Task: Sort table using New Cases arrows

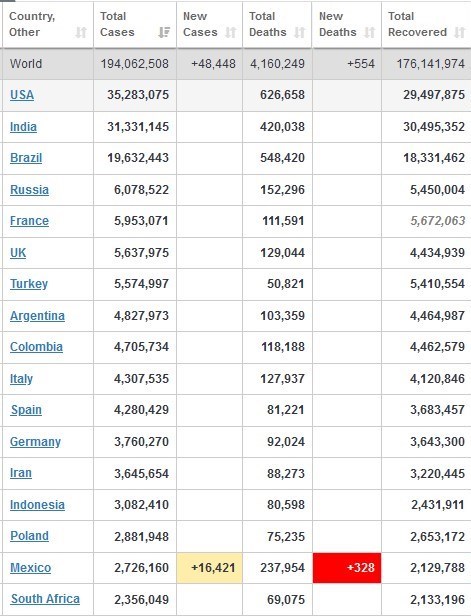Action: [231, 32]
